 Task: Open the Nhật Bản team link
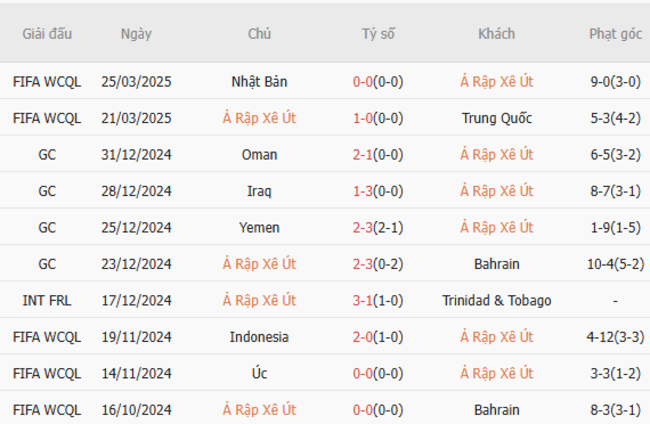point(259,82)
